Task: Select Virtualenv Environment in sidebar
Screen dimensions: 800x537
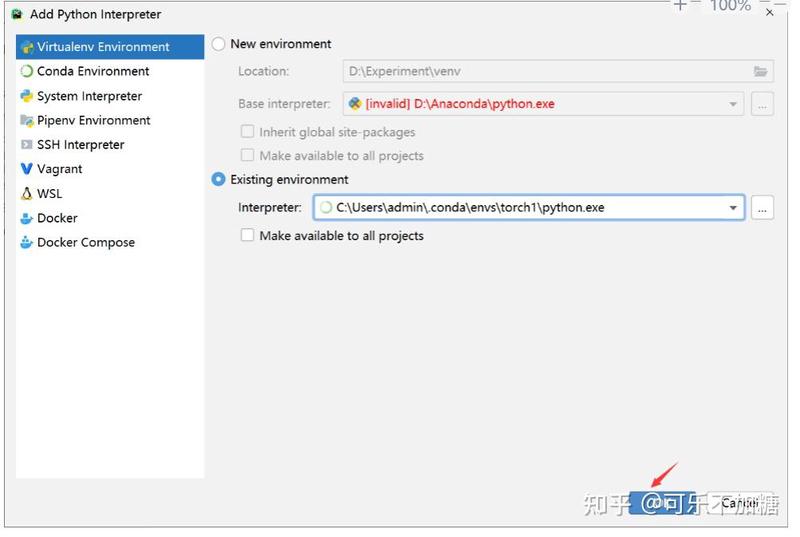Action: pos(110,47)
